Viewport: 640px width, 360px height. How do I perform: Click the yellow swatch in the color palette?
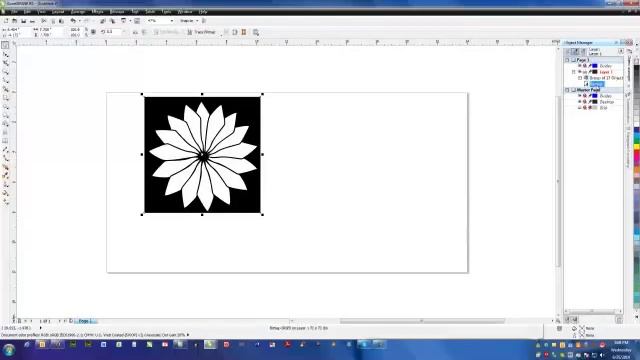[636, 147]
